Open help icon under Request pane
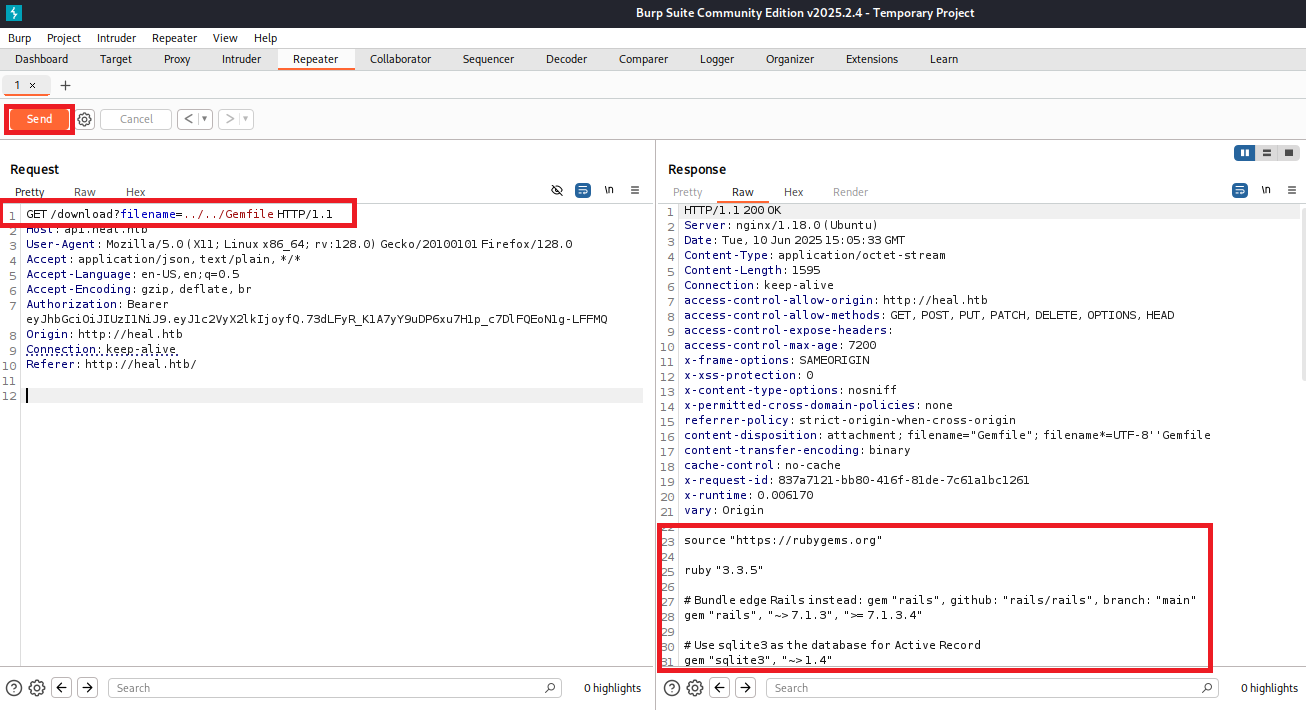The height and width of the screenshot is (710, 1306). tap(13, 688)
